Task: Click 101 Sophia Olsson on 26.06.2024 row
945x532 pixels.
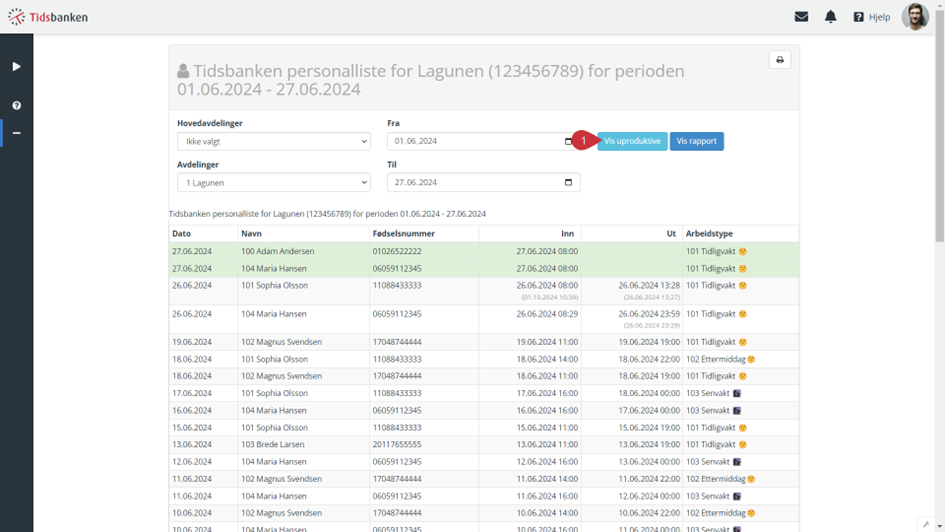Action: coord(275,286)
